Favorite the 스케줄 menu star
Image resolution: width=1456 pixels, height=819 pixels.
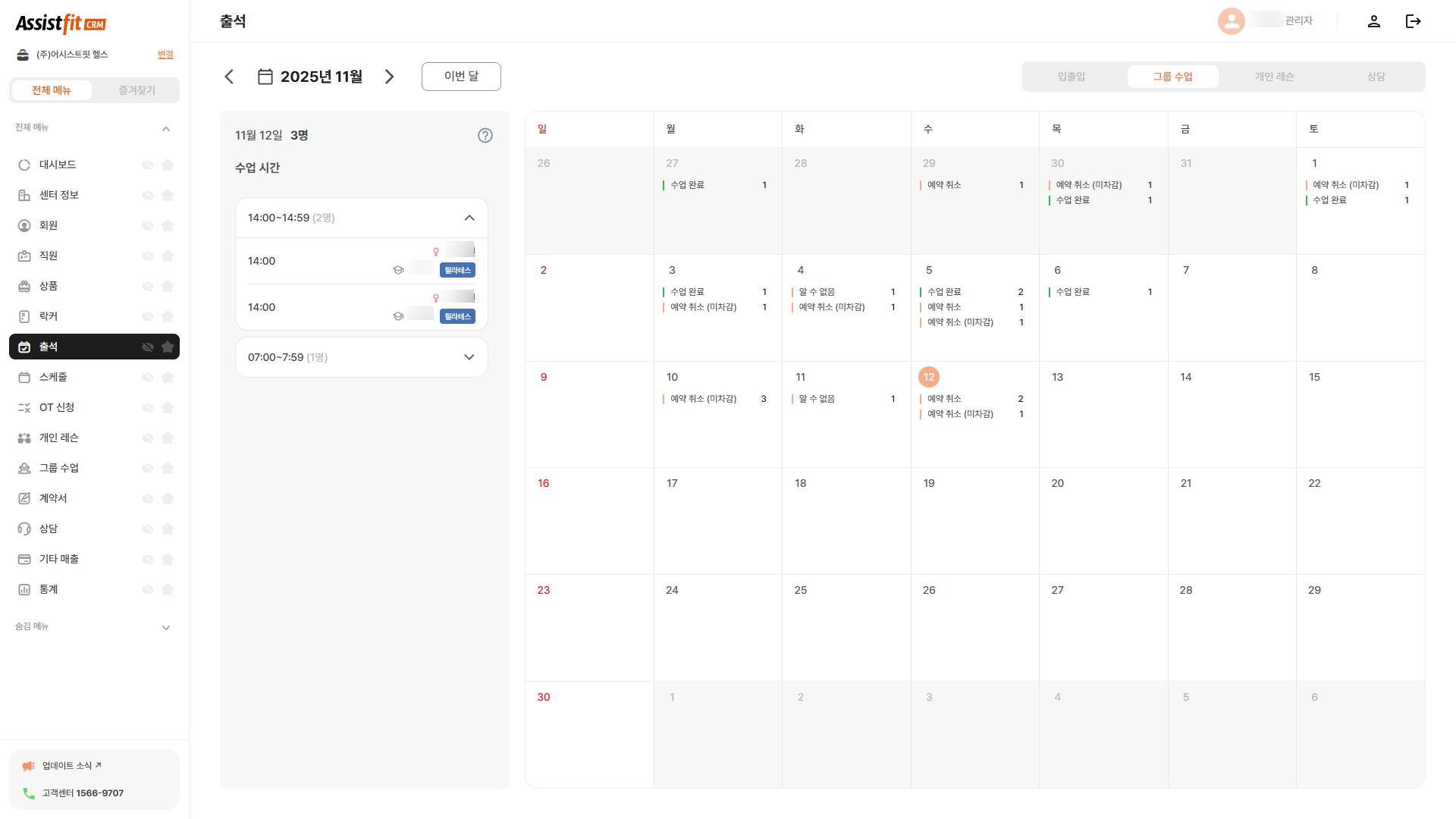coord(168,377)
